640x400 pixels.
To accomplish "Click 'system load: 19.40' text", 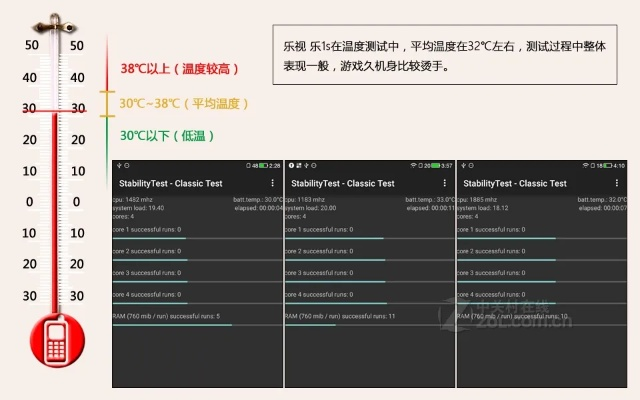I will [138, 208].
